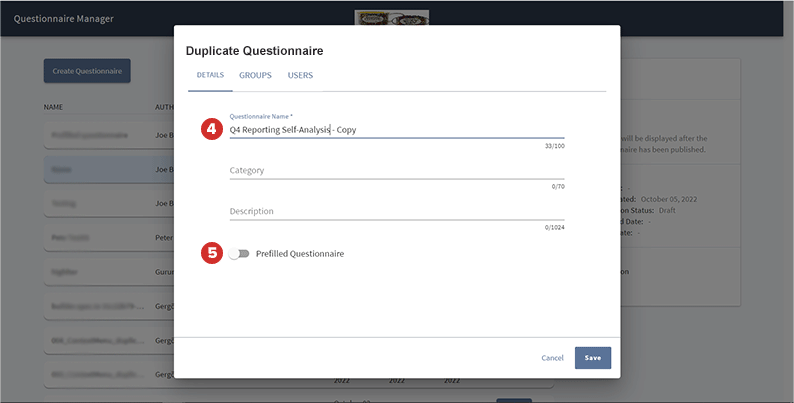The image size is (794, 403).
Task: Click the red step 4 marker
Action: point(211,129)
